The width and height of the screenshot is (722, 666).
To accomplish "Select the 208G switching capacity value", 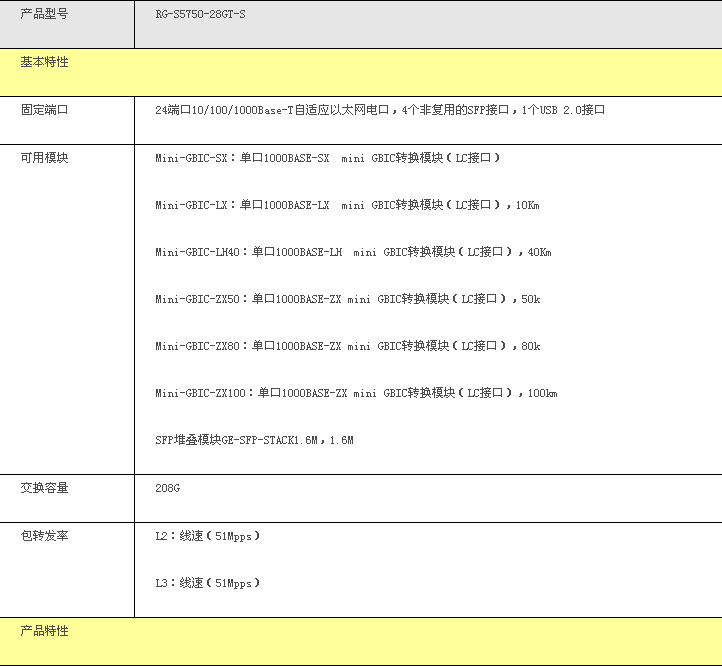I will click(x=168, y=488).
